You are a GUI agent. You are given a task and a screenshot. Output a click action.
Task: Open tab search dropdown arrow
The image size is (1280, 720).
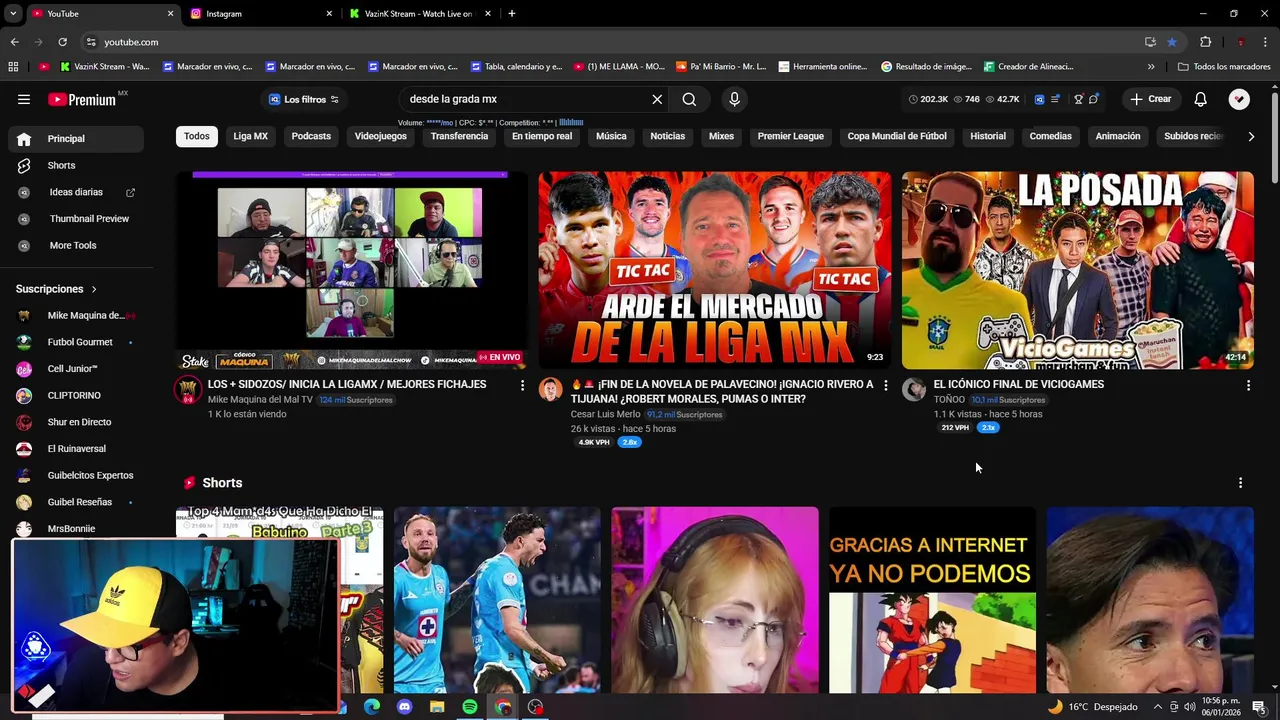[13, 14]
